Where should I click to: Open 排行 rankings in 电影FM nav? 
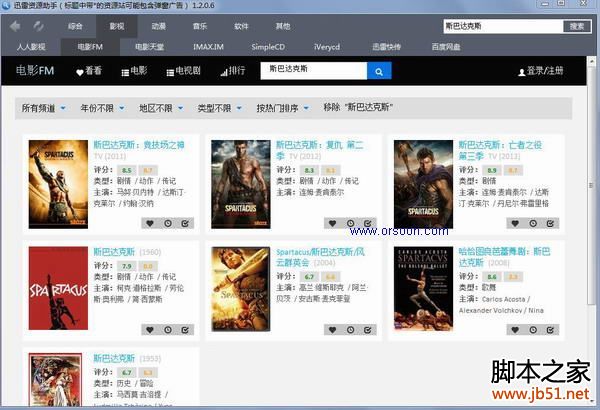click(233, 71)
